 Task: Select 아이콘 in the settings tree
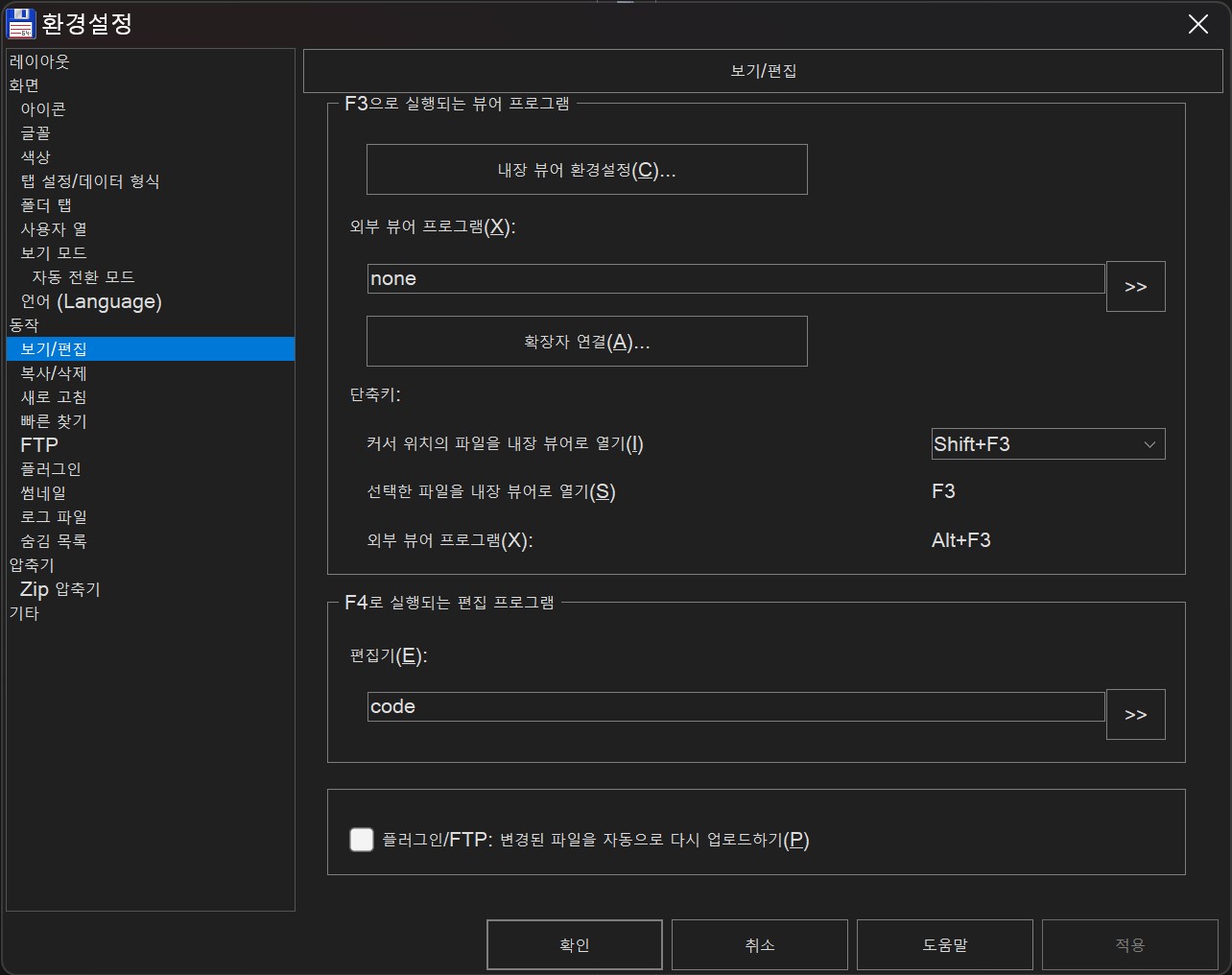[43, 109]
